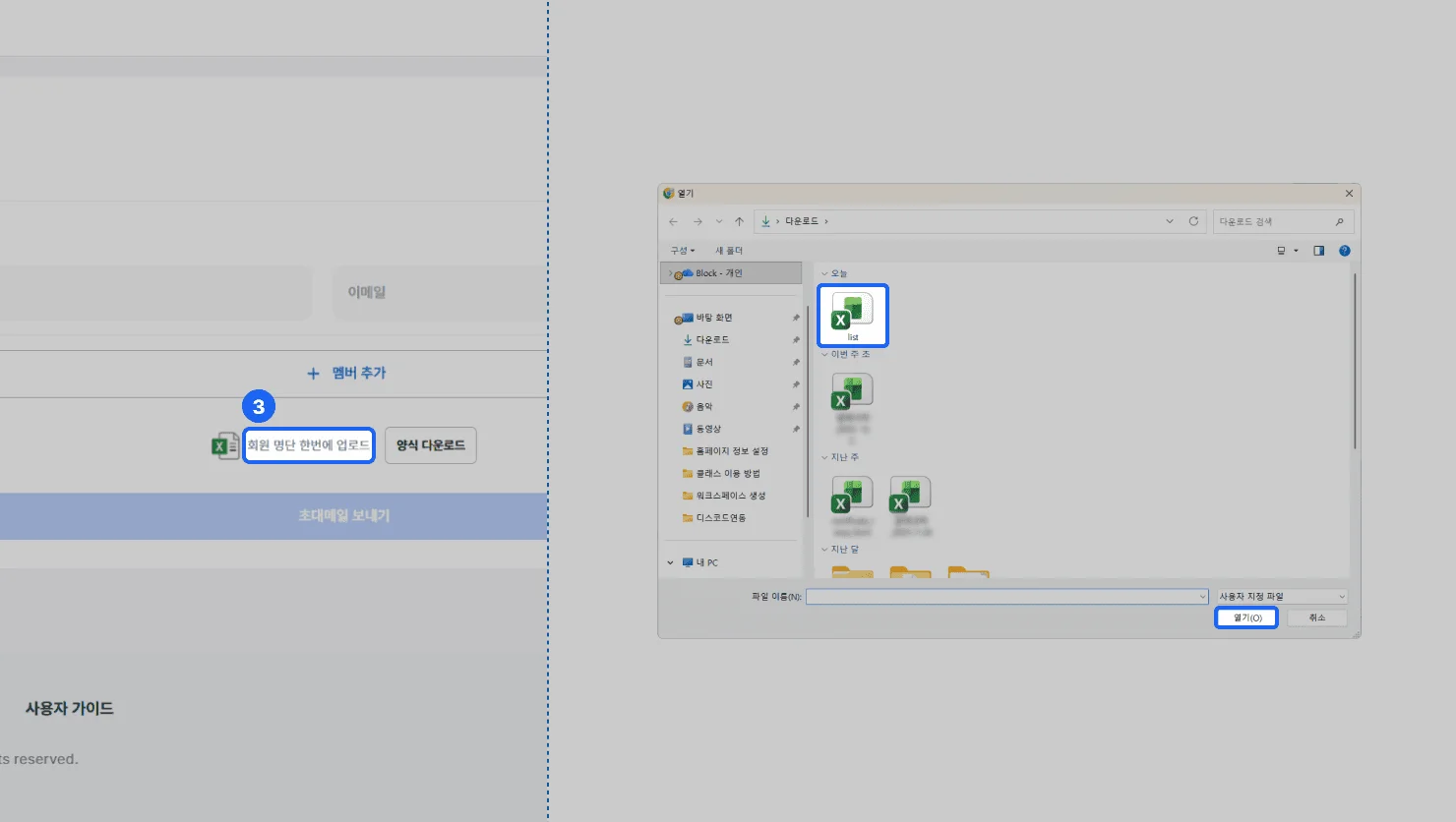The width and height of the screenshot is (1456, 822).
Task: Select the list Excel file under 오늘
Action: point(853,316)
